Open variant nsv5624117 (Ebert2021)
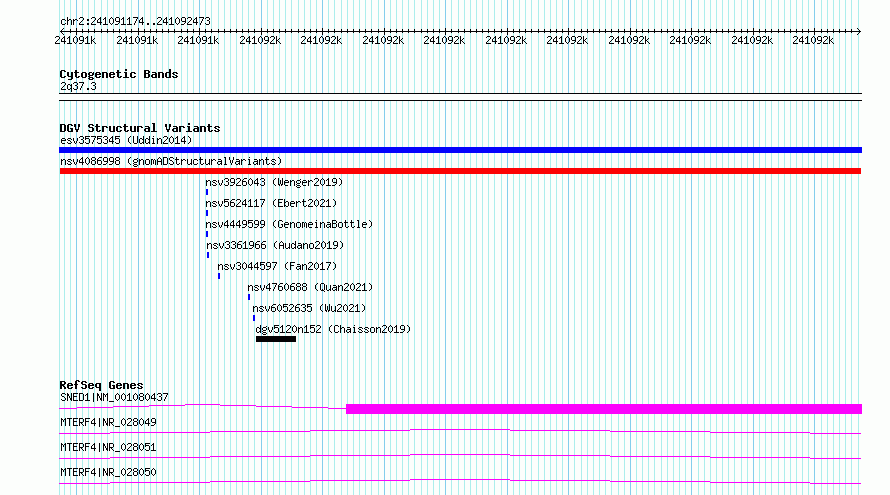Screen dimensions: 890x495 tap(271, 203)
